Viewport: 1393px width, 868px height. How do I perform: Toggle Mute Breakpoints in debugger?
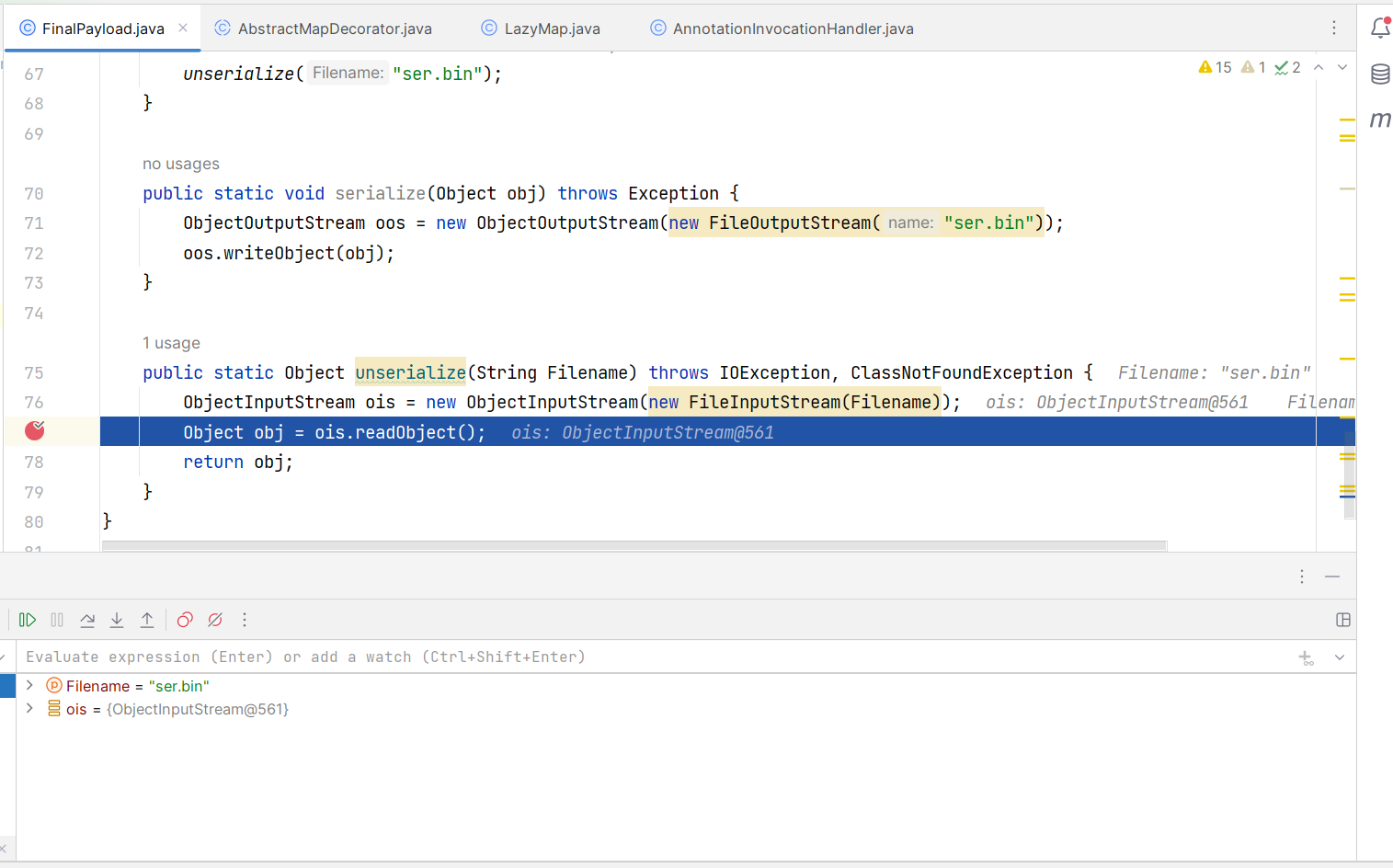[215, 620]
